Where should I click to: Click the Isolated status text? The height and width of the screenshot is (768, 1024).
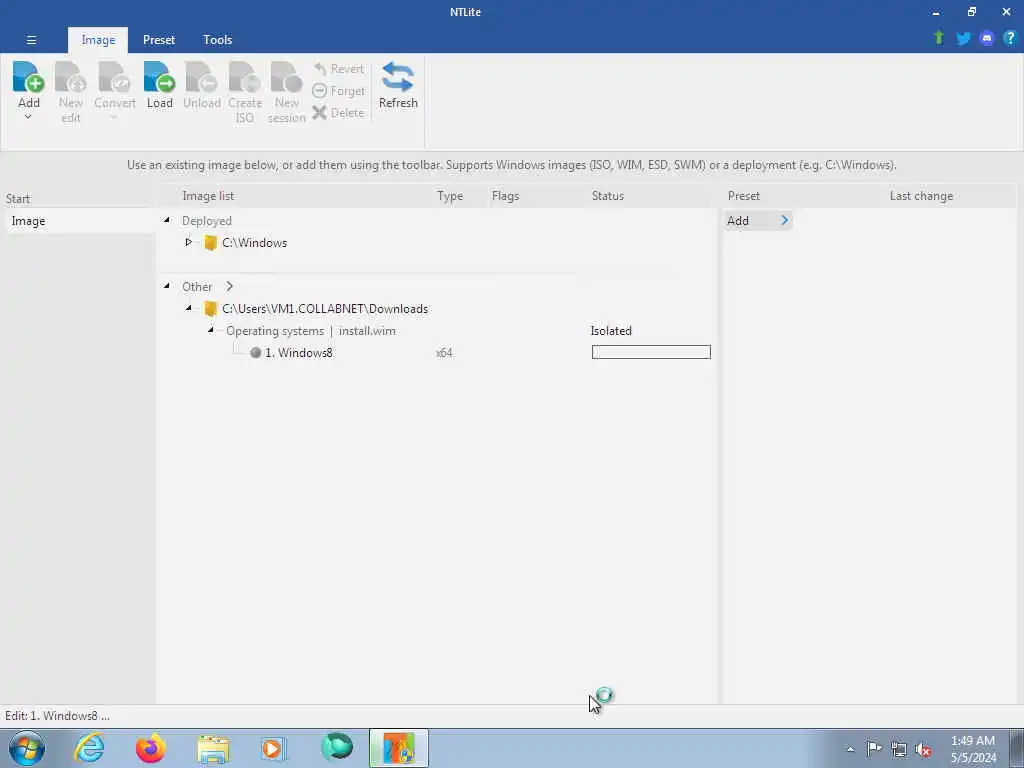611,330
